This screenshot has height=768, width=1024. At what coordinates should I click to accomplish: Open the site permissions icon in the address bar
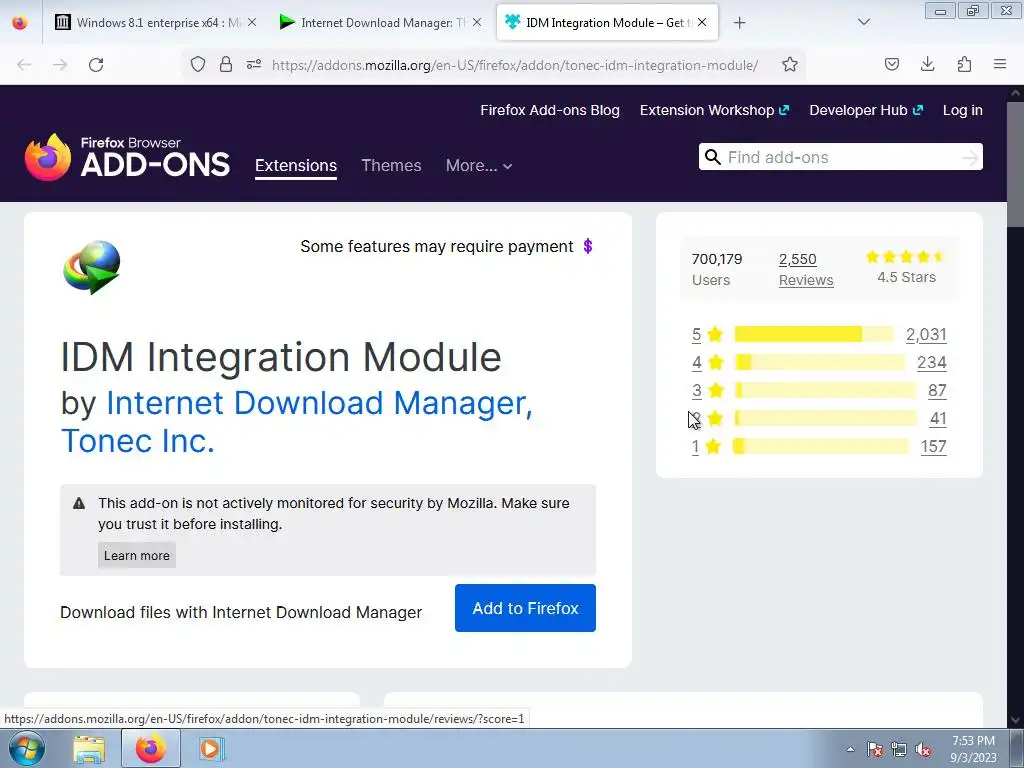coord(254,64)
